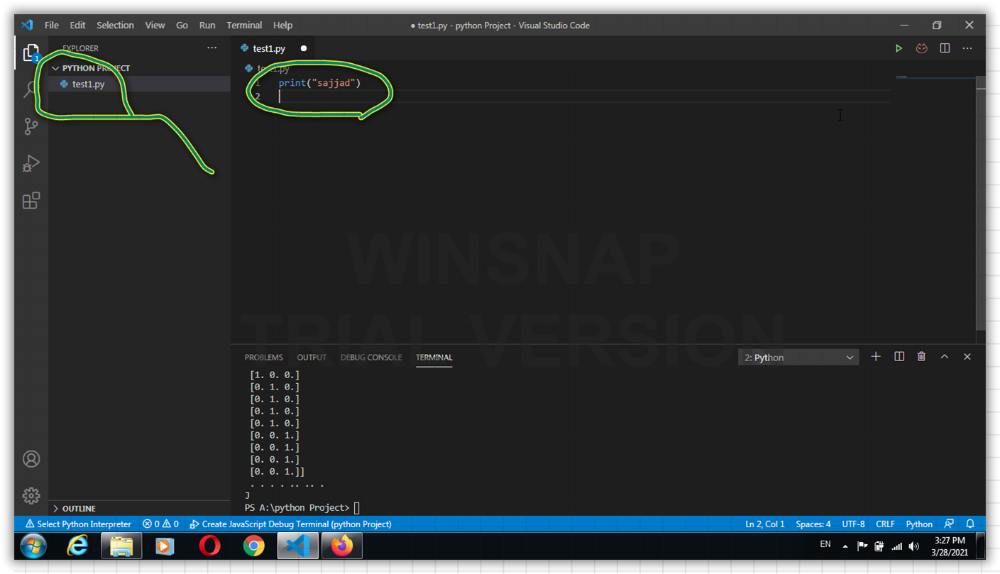Split the editor to the right
The width and height of the screenshot is (1000, 574).
pyautogui.click(x=945, y=48)
